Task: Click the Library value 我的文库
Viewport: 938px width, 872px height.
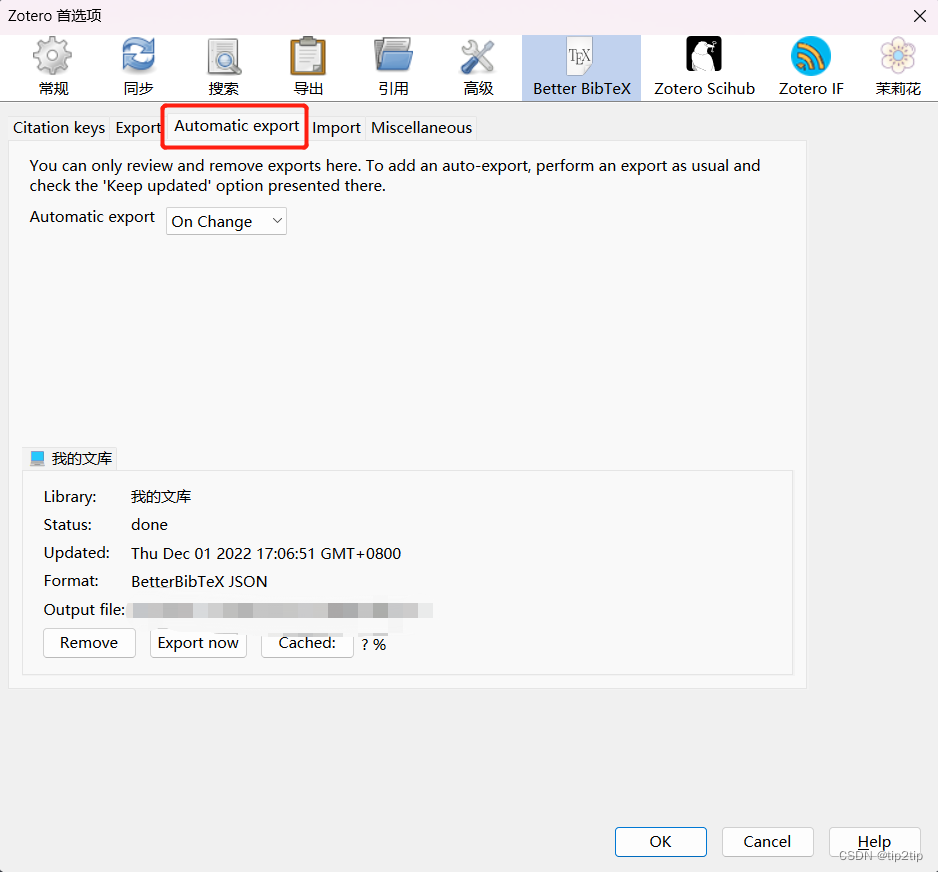Action: click(x=161, y=496)
